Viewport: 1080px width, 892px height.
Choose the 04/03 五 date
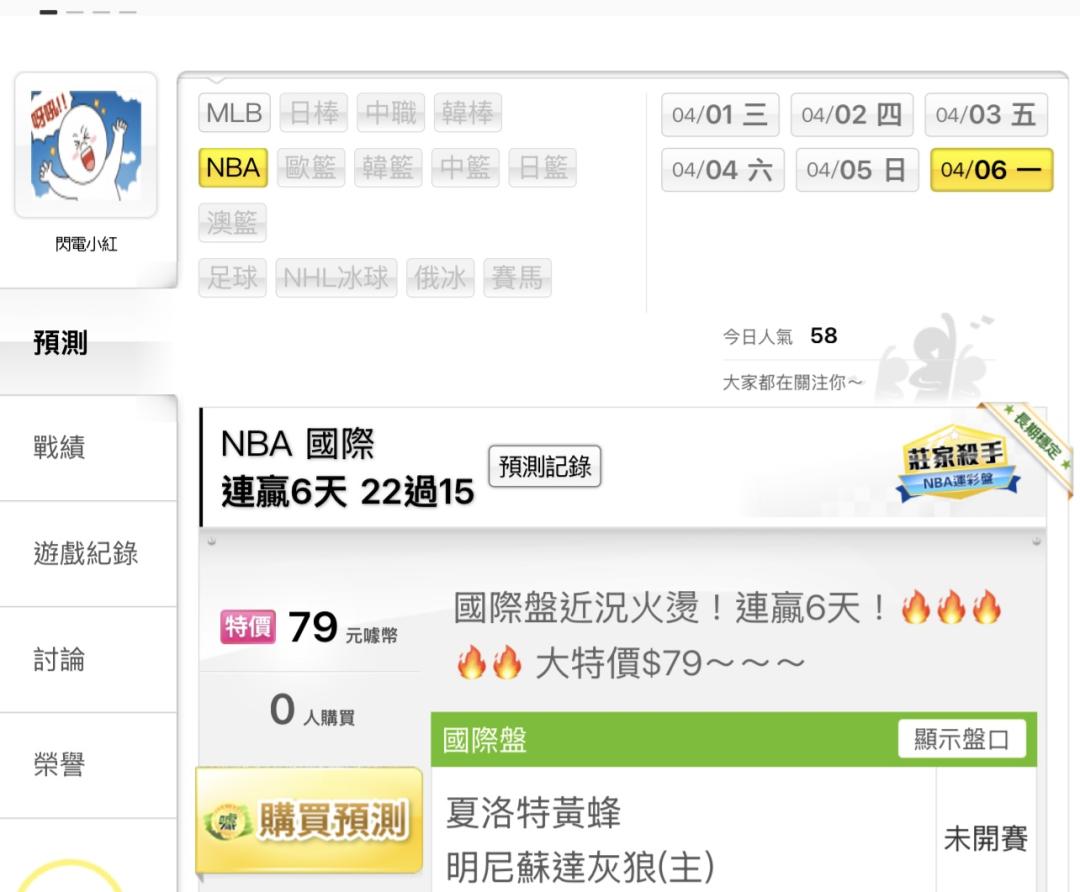click(986, 114)
